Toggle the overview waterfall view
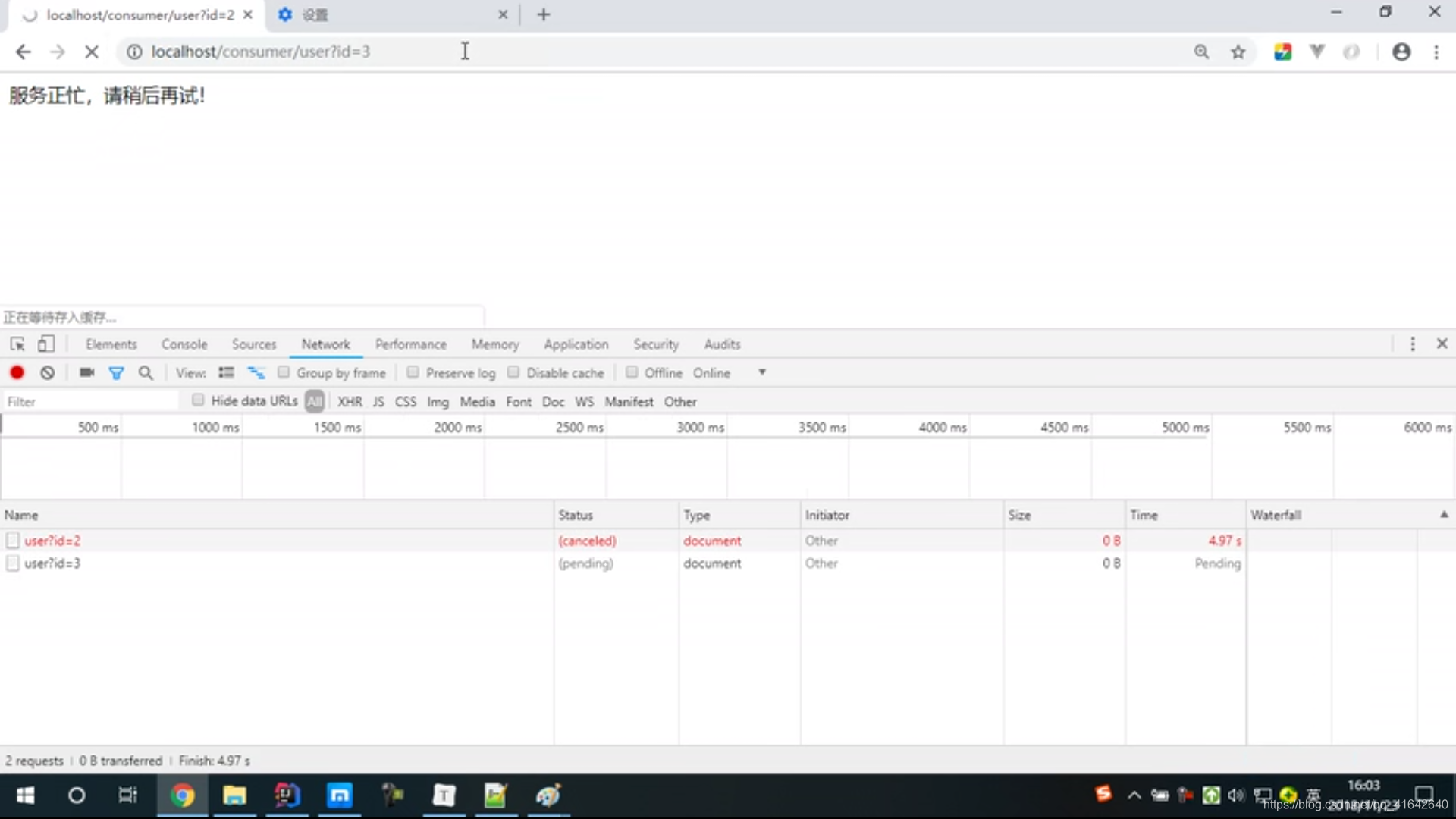The height and width of the screenshot is (819, 1456). tap(256, 372)
